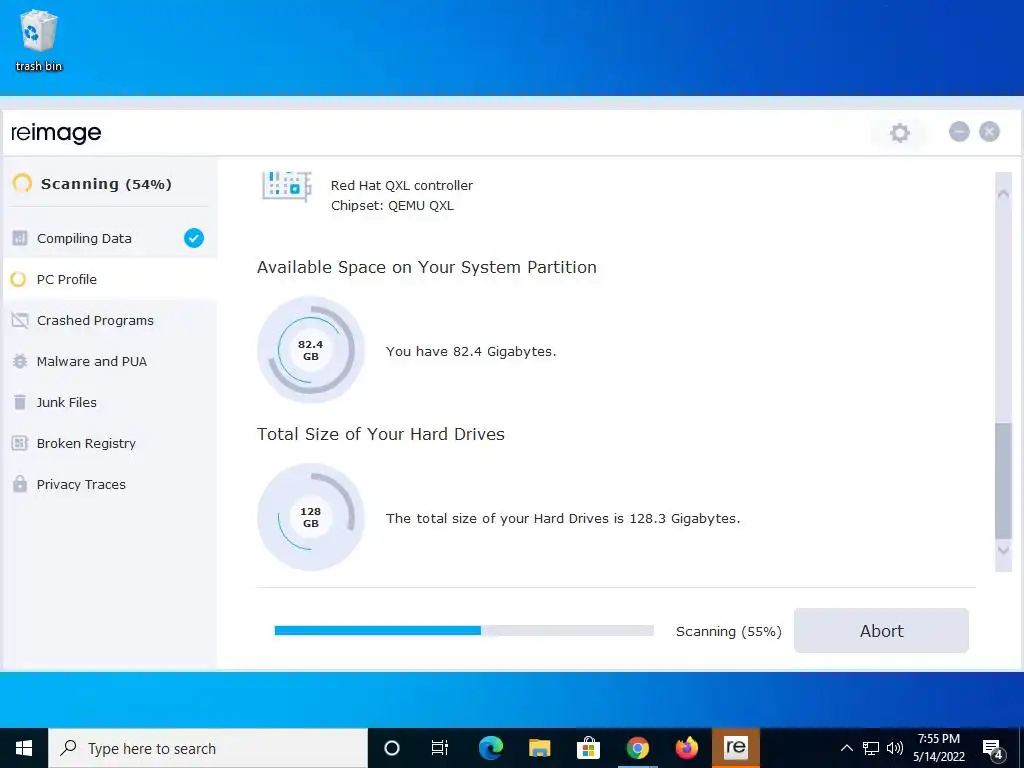This screenshot has width=1024, height=768.
Task: Open File Explorer from taskbar
Action: (539, 748)
